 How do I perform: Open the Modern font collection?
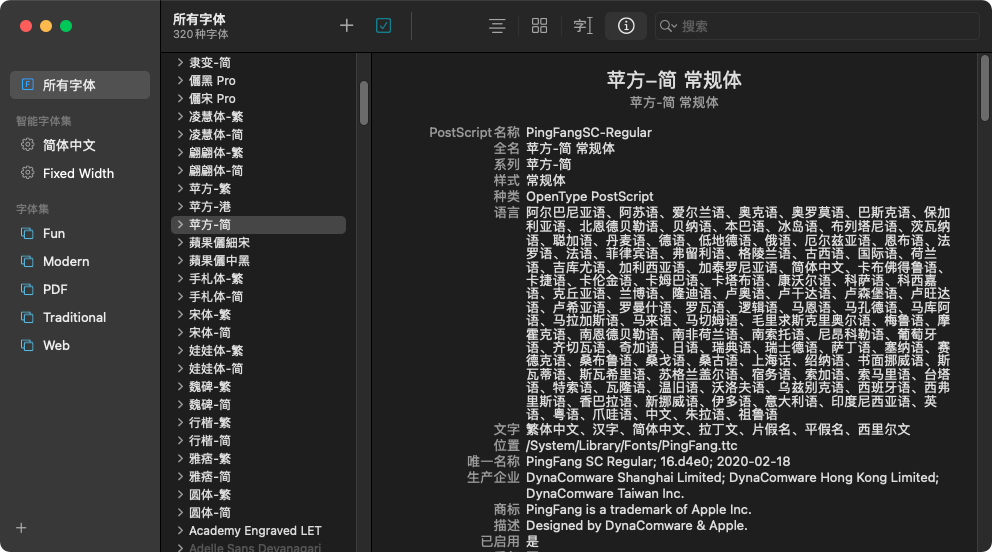point(66,261)
